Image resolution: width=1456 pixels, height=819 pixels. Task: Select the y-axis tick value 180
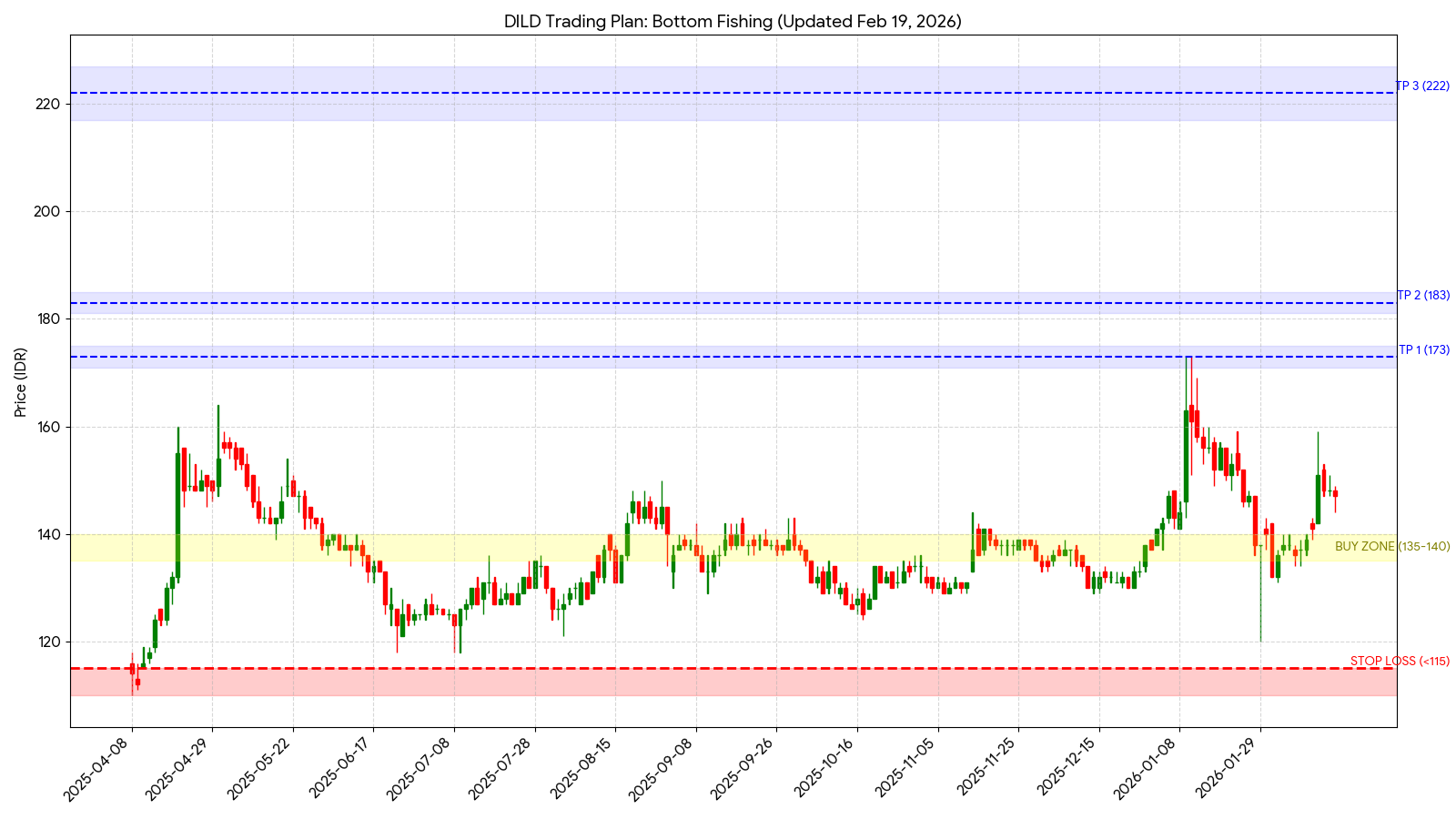point(49,318)
